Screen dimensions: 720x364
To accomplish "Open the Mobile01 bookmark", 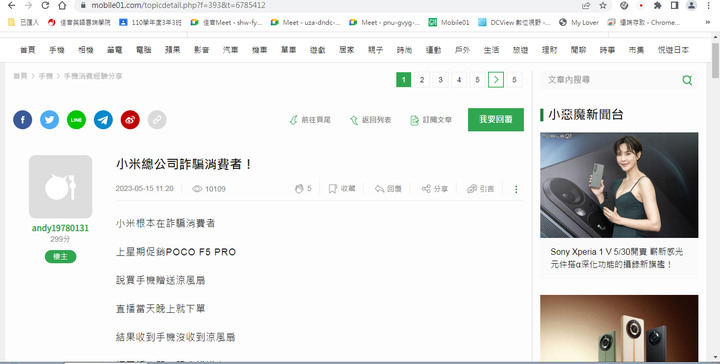I will click(x=449, y=22).
